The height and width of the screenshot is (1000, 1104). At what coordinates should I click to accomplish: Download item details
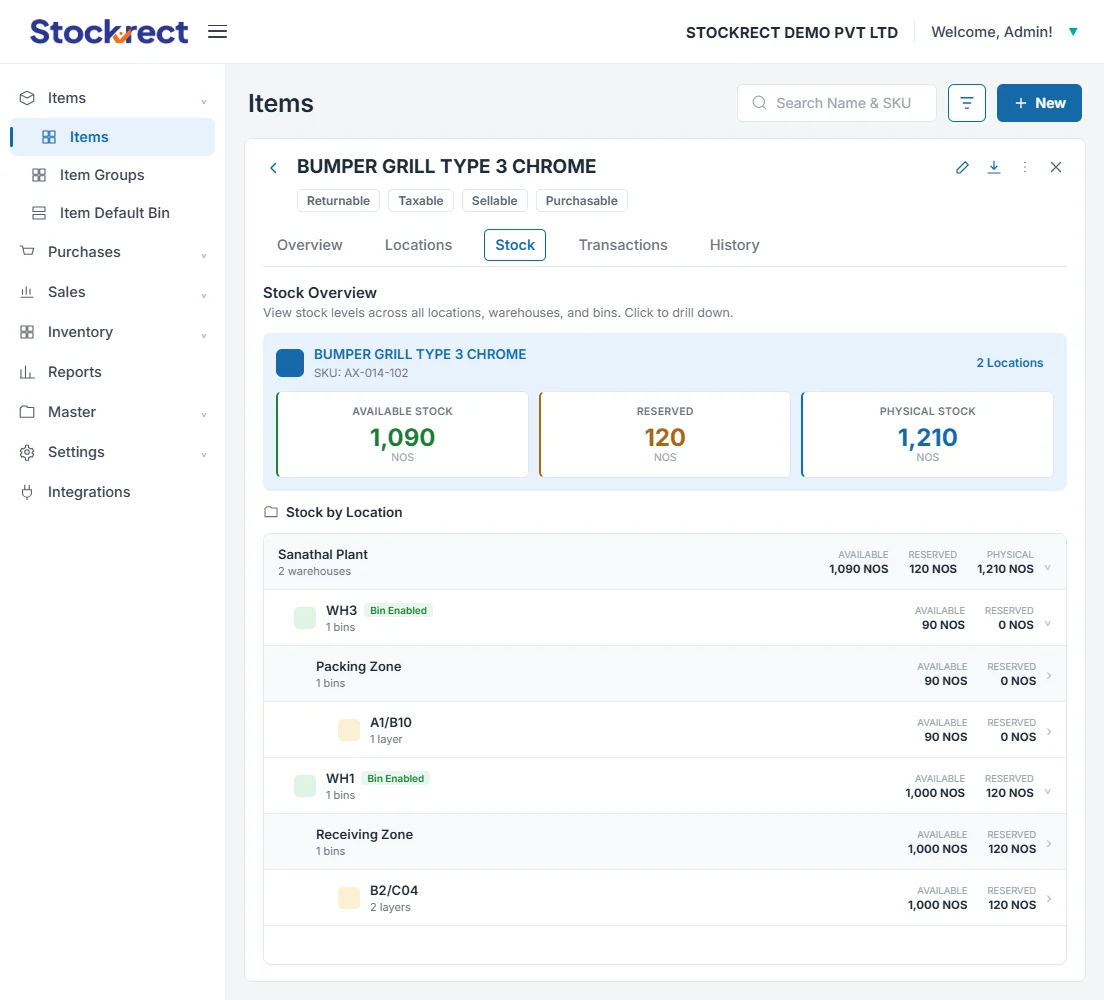[993, 167]
